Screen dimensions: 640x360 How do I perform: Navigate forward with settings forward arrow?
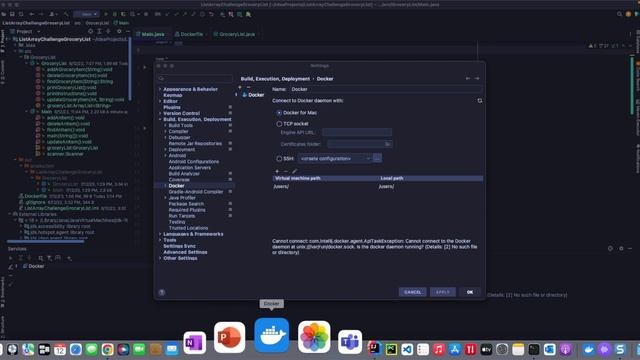click(477, 78)
